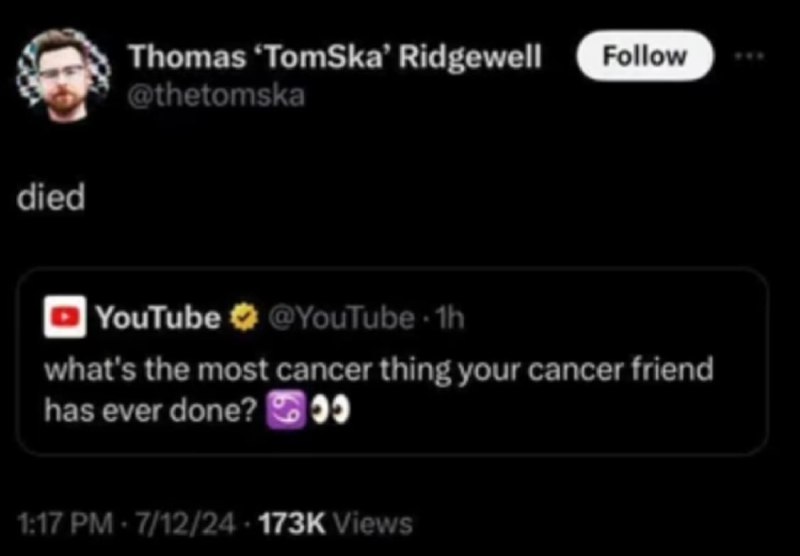
Task: Open the three-dot more options menu
Action: [x=749, y=56]
